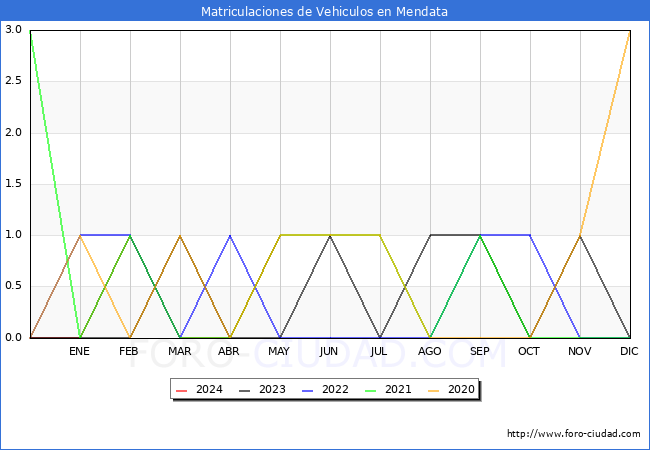Image resolution: width=650 pixels, height=450 pixels.
Task: Click the 2021 legend entry
Action: point(388,390)
